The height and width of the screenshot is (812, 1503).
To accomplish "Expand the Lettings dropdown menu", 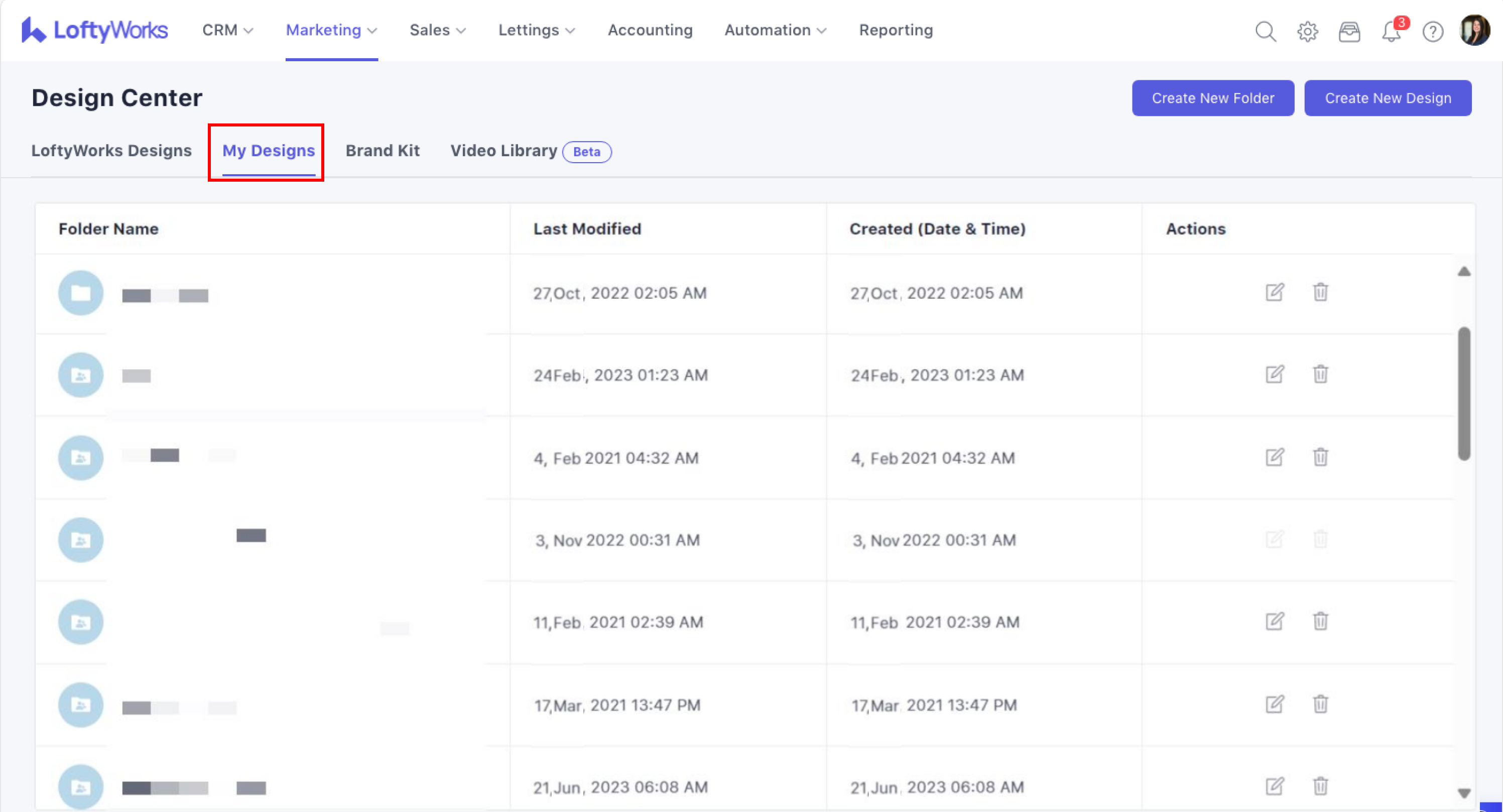I will point(536,30).
